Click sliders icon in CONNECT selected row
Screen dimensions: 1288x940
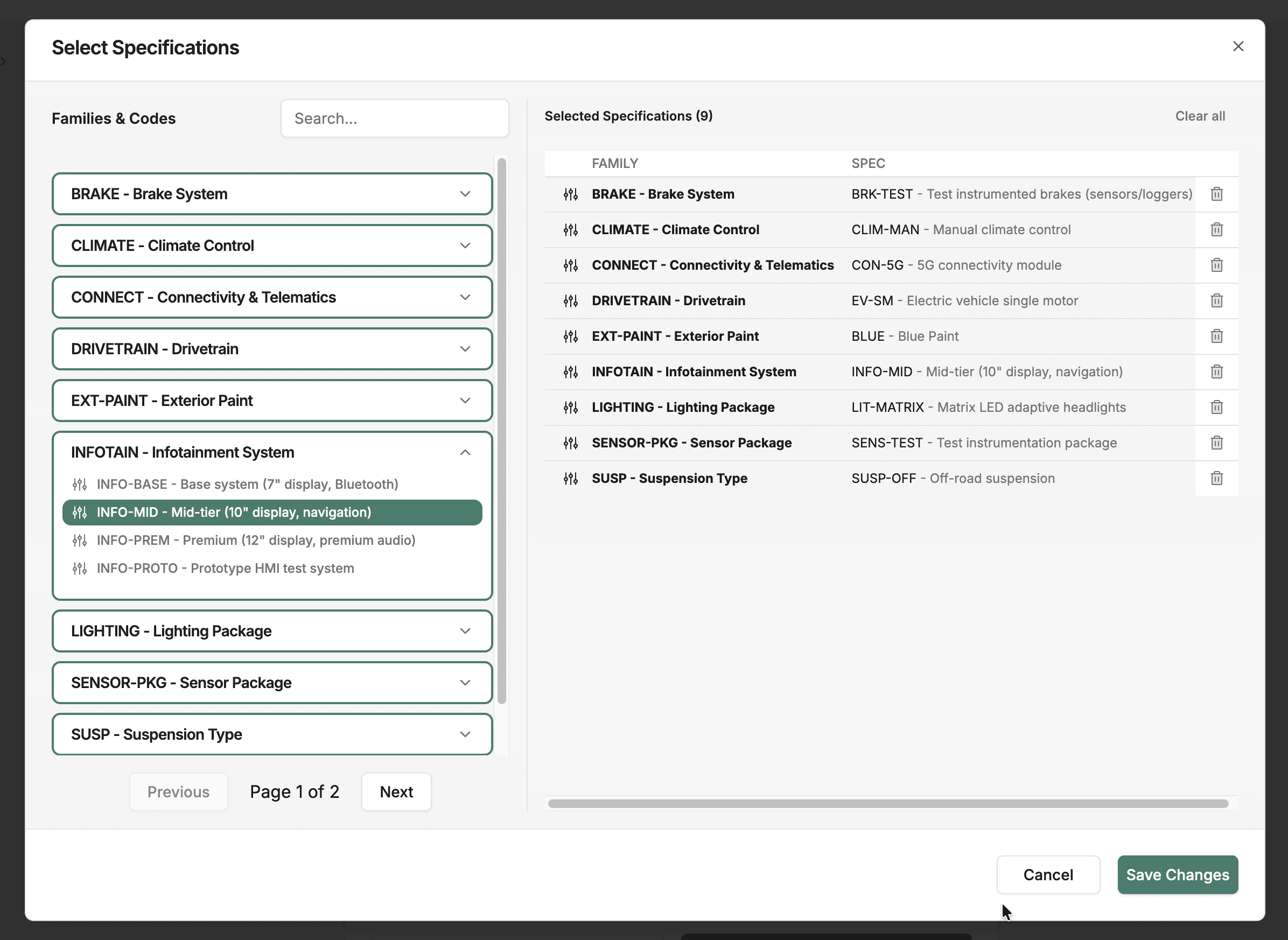tap(570, 265)
